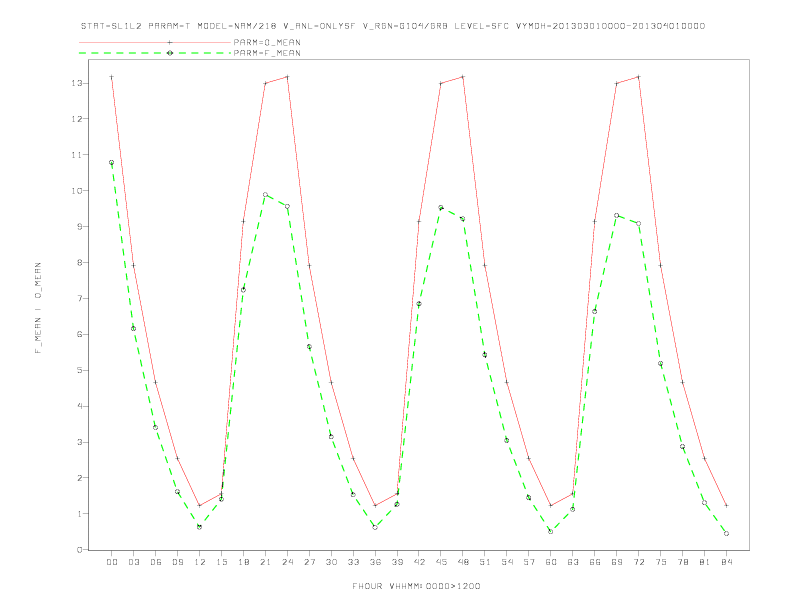Click green F_MEAN circle marker at hour 45
Screen dimensions: 792x612
point(440,208)
